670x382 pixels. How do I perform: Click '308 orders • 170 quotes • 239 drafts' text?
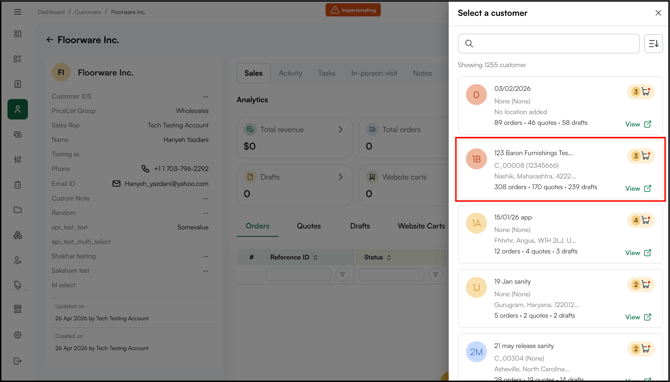[546, 187]
